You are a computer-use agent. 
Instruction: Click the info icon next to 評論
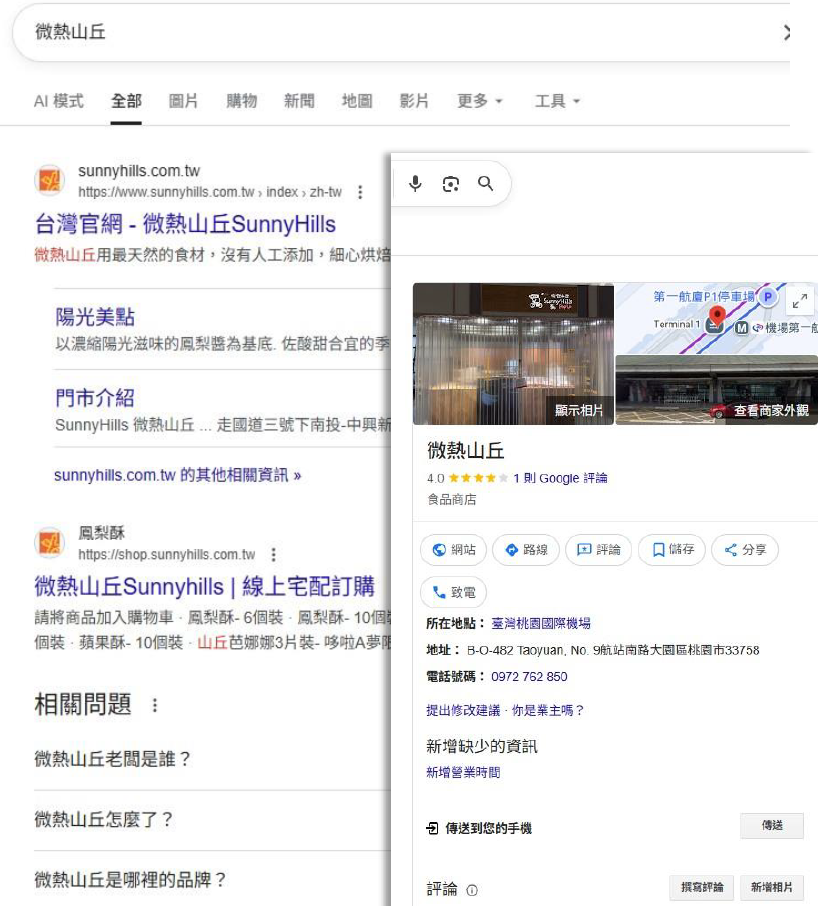coord(471,890)
